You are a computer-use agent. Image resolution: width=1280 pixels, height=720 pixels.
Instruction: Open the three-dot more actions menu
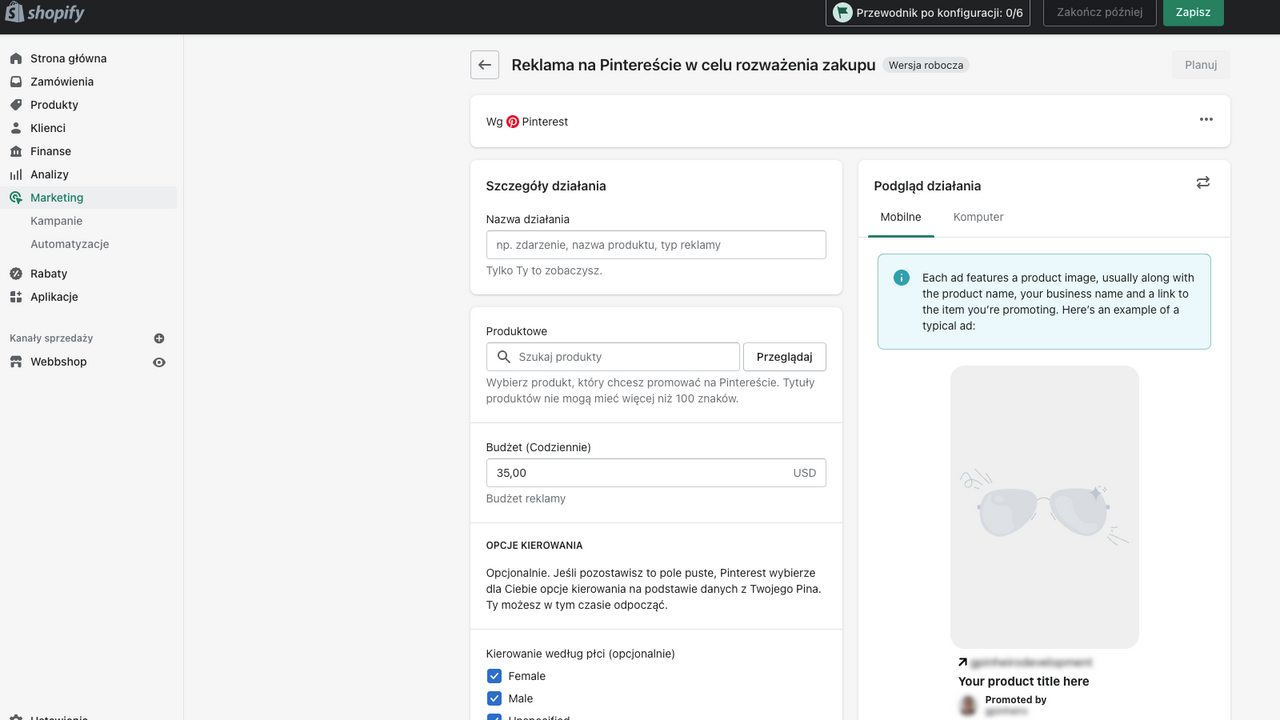[1206, 120]
